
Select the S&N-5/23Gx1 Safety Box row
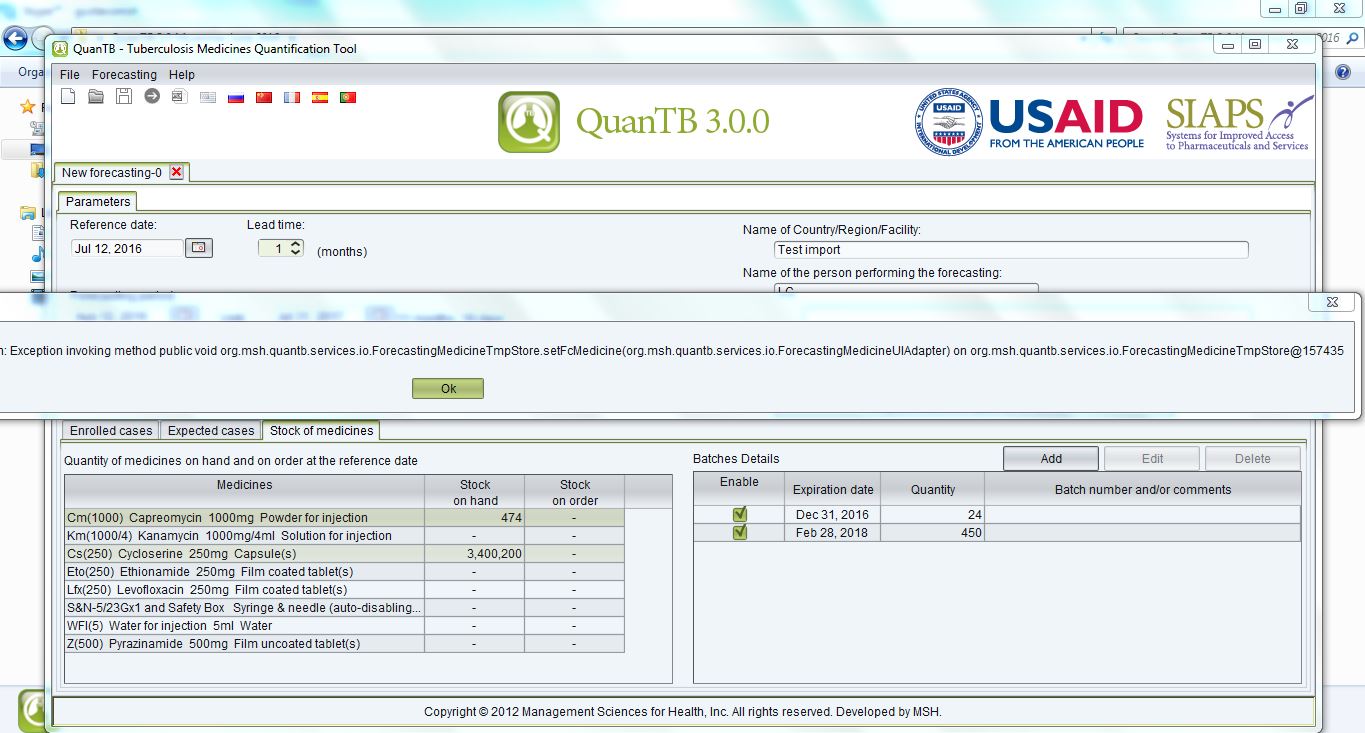(345, 608)
